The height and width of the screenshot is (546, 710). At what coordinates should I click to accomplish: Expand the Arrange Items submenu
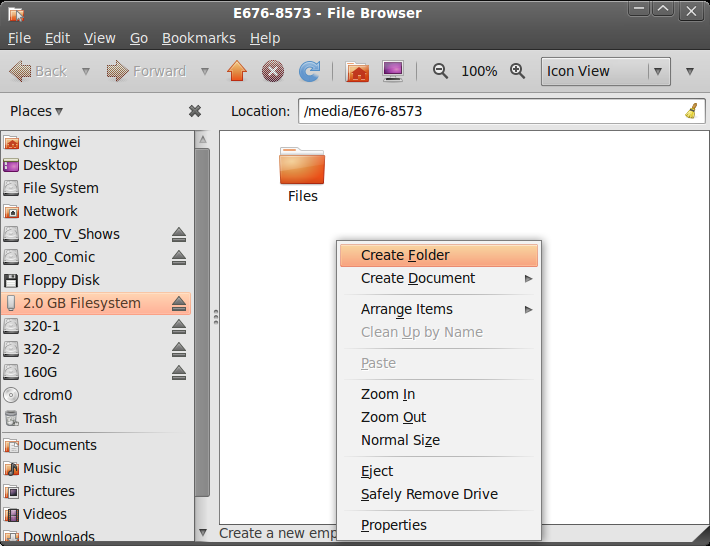coord(439,309)
